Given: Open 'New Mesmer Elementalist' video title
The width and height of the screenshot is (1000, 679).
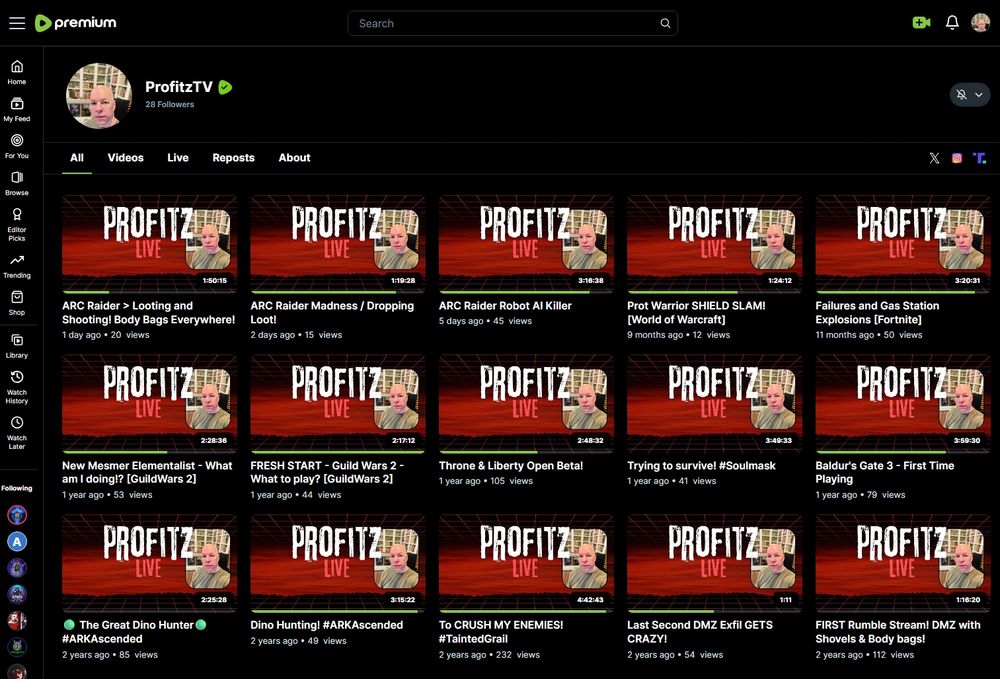Looking at the screenshot, I should click(x=147, y=472).
